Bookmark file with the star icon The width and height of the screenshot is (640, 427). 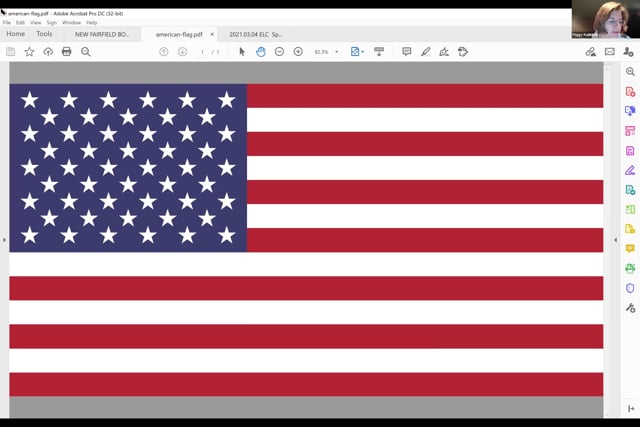(29, 52)
